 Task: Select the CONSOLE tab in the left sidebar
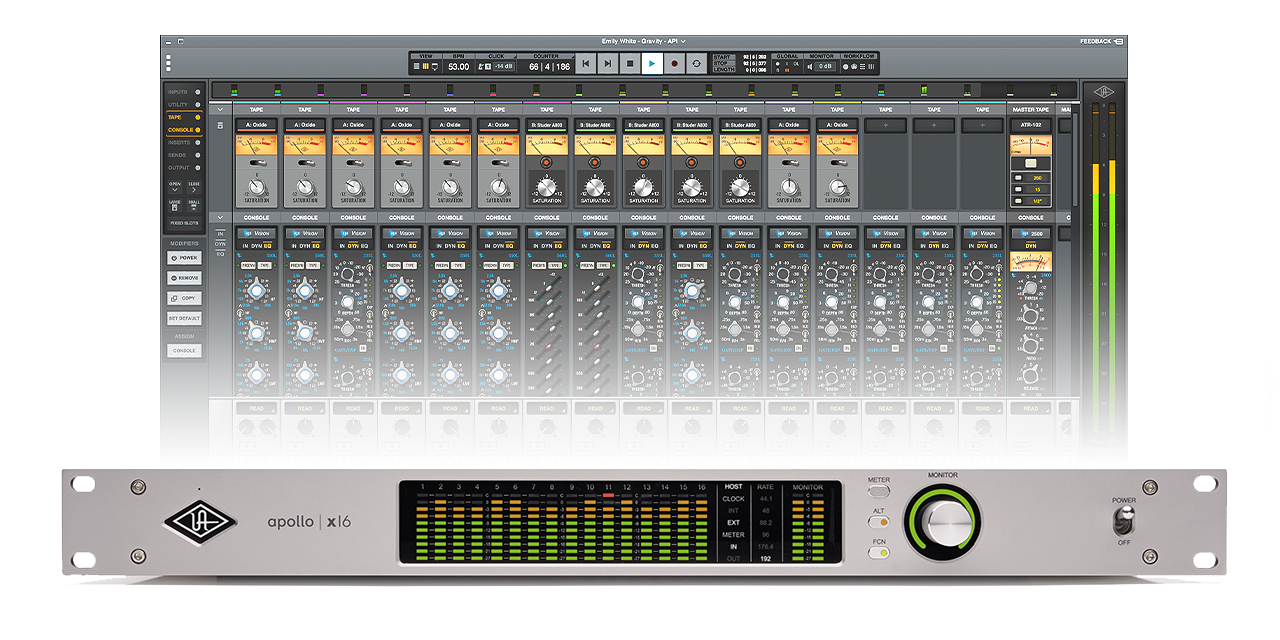coord(183,131)
